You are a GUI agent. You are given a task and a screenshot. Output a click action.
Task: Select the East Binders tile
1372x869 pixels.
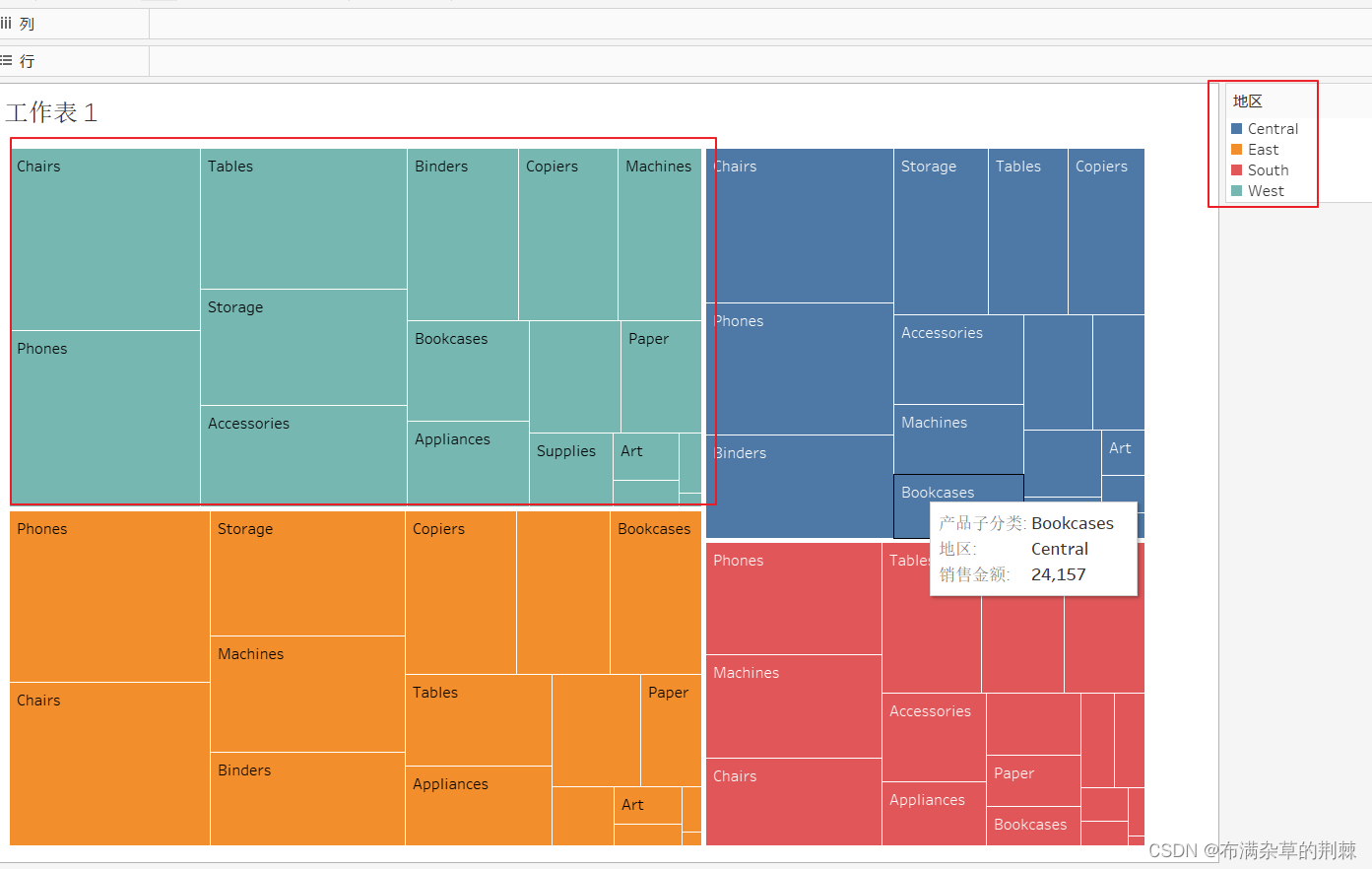307,799
